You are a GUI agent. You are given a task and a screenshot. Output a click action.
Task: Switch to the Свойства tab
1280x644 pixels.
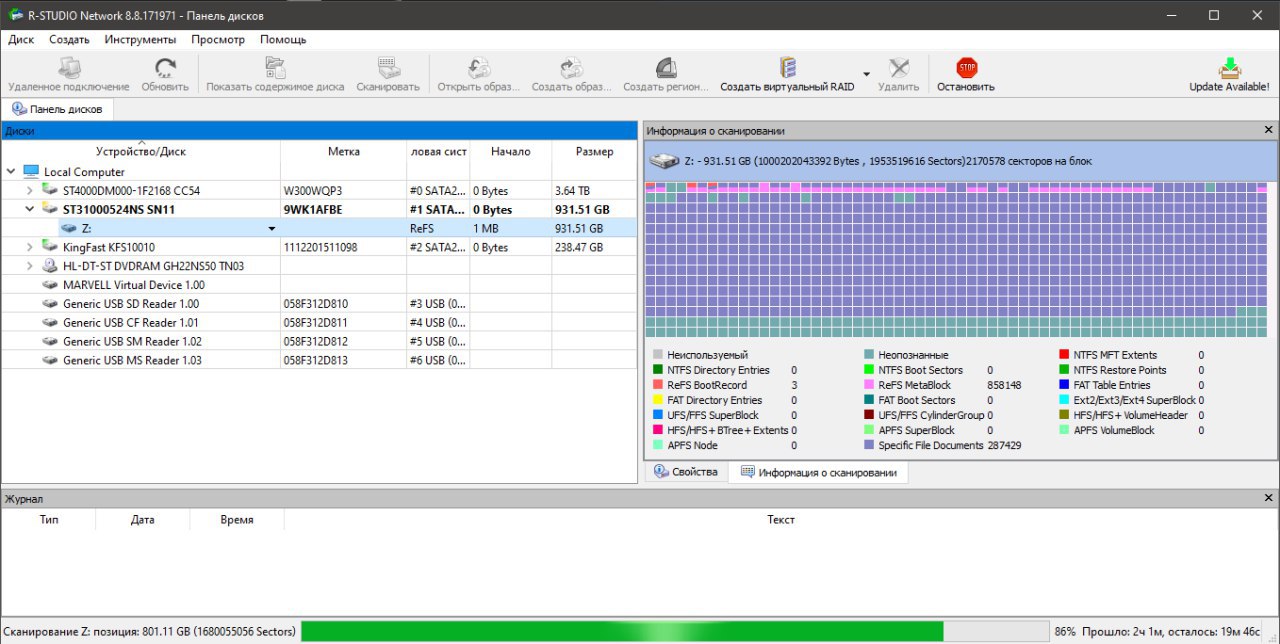[x=686, y=472]
